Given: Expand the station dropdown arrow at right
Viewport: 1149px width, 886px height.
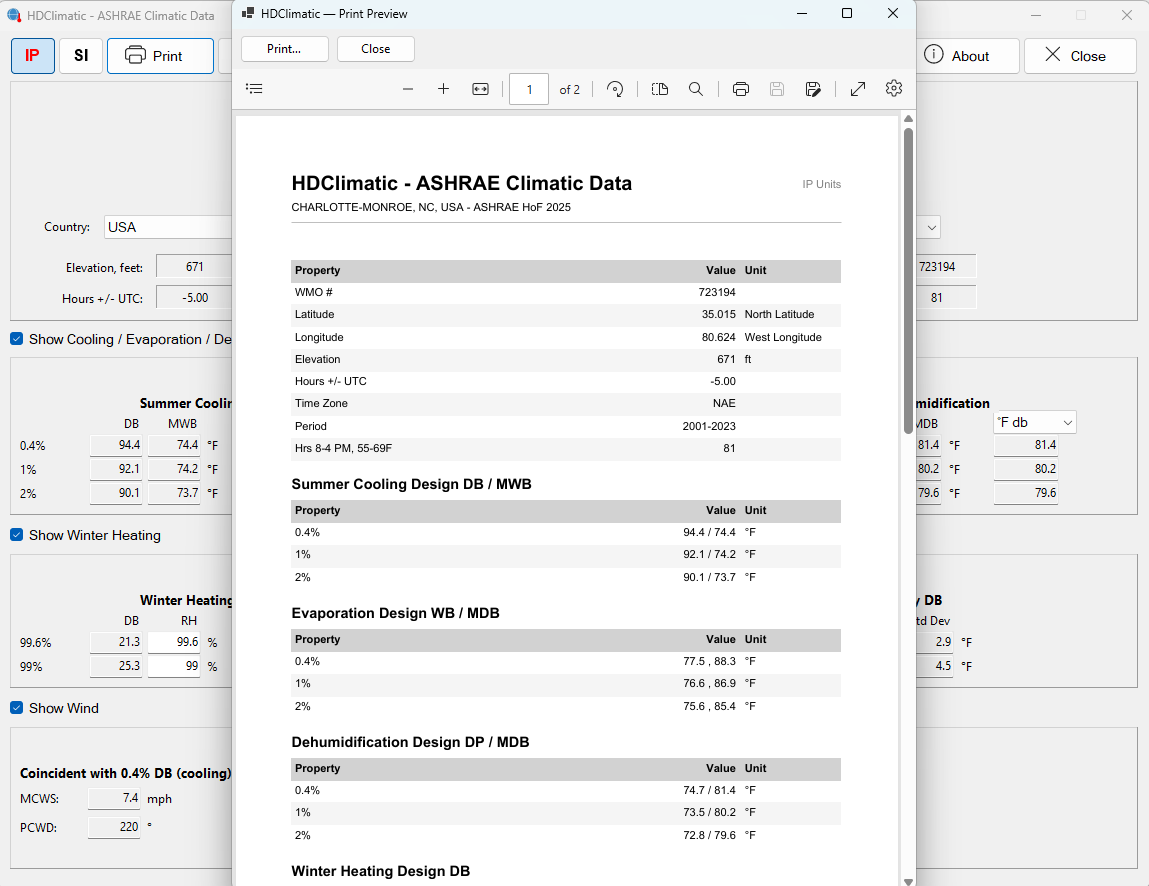Looking at the screenshot, I should pyautogui.click(x=931, y=227).
